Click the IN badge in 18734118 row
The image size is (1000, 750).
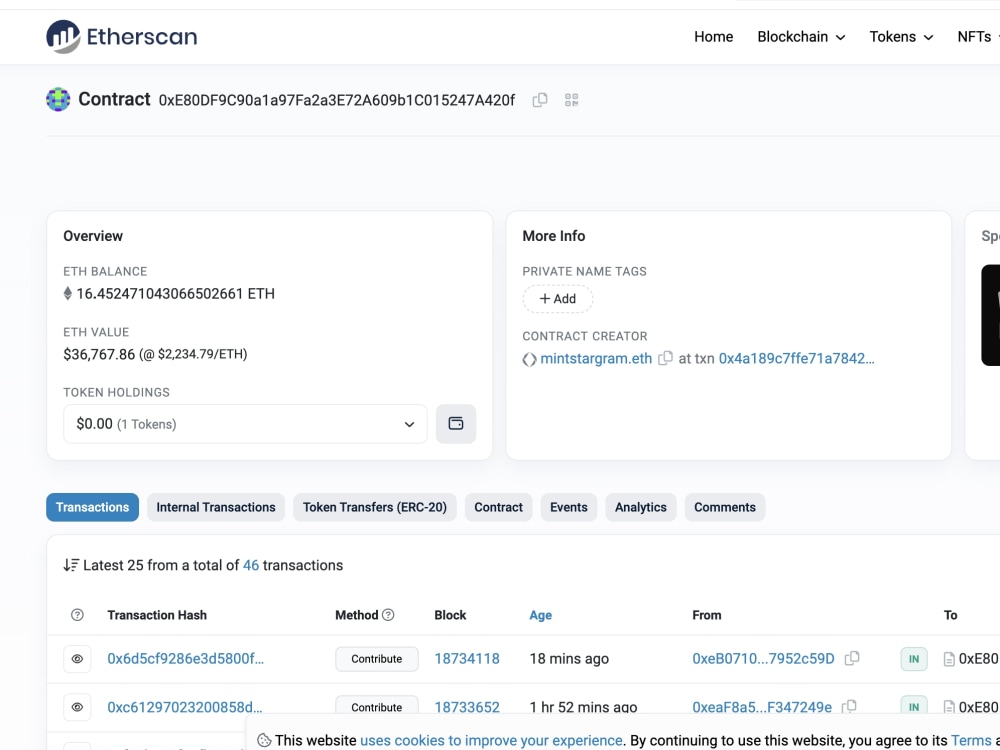pos(913,659)
